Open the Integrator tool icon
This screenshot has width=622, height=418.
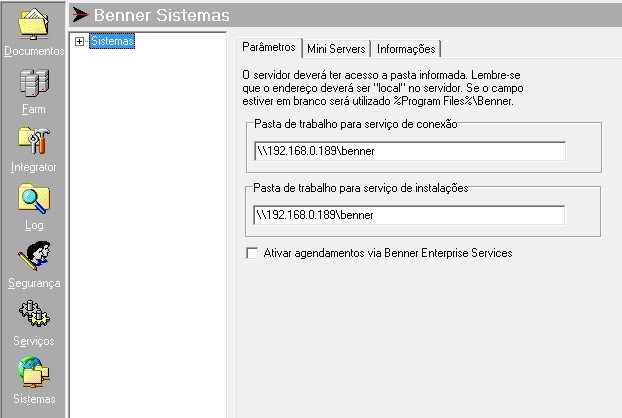(33, 140)
